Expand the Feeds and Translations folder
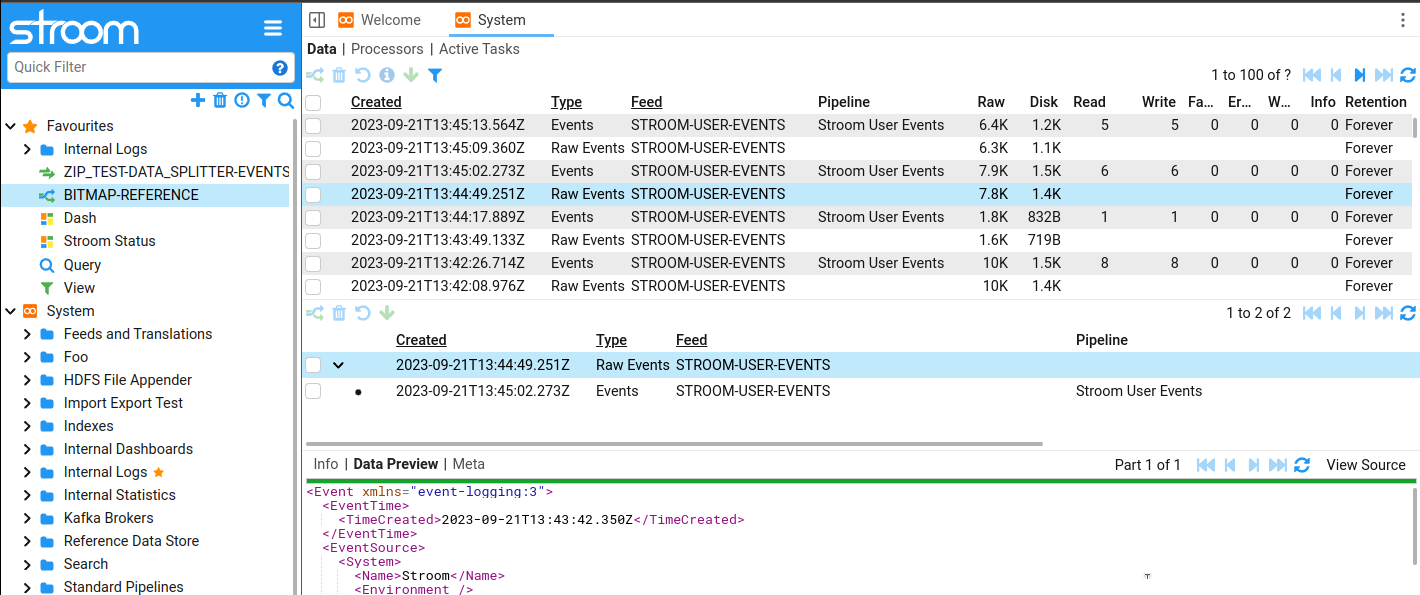This screenshot has height=595, width=1420. (x=28, y=334)
